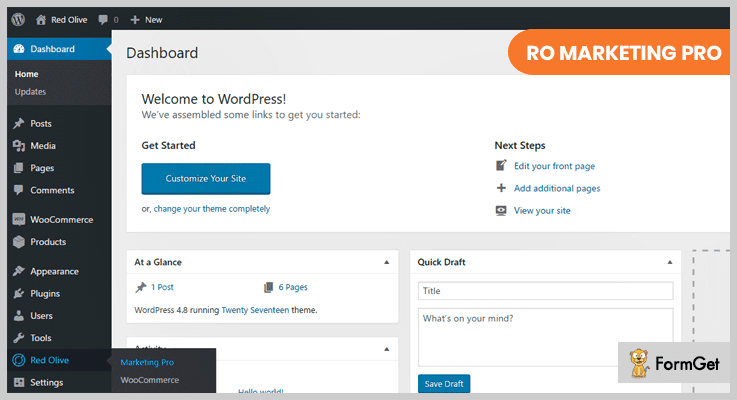Follow change your theme completely link
The height and width of the screenshot is (400, 737).
pyautogui.click(x=212, y=209)
